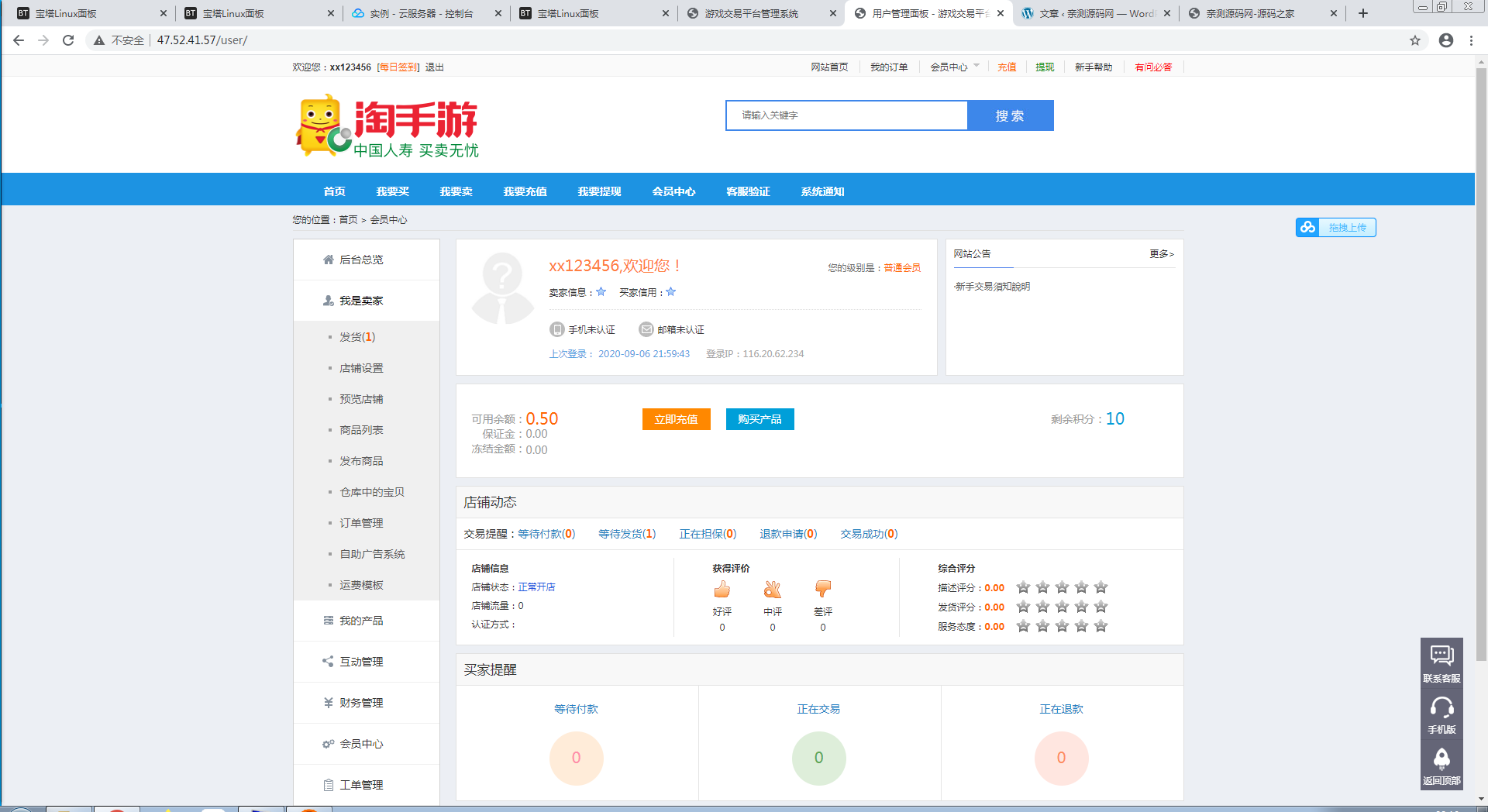Viewport: 1488px width, 812px height.
Task: Open 我要买 in the blue nav bar
Action: [x=392, y=191]
